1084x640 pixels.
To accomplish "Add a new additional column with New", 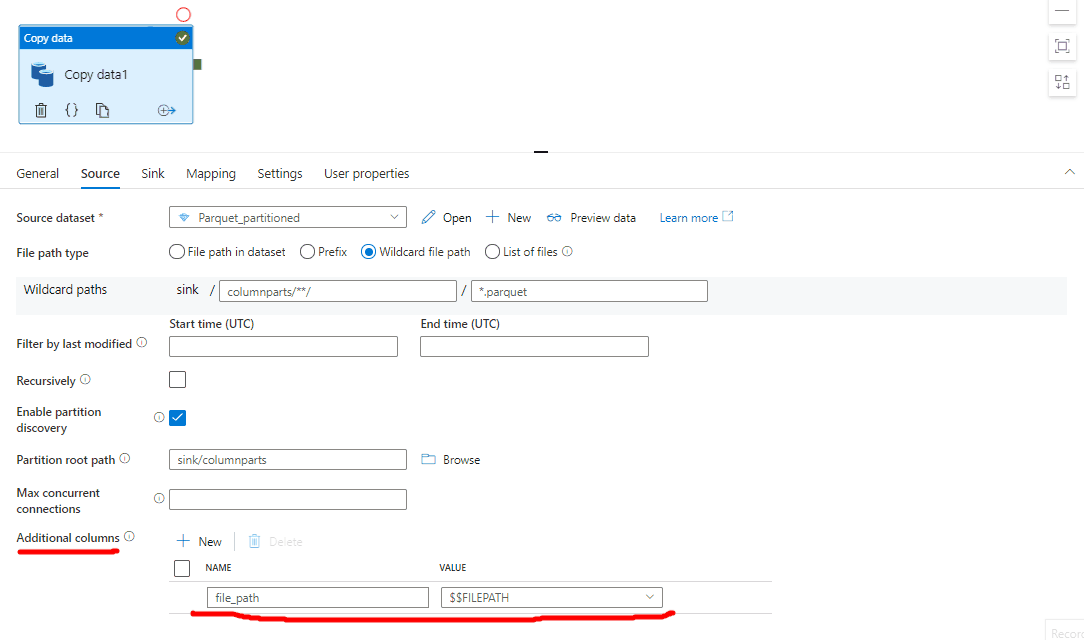I will [x=199, y=540].
